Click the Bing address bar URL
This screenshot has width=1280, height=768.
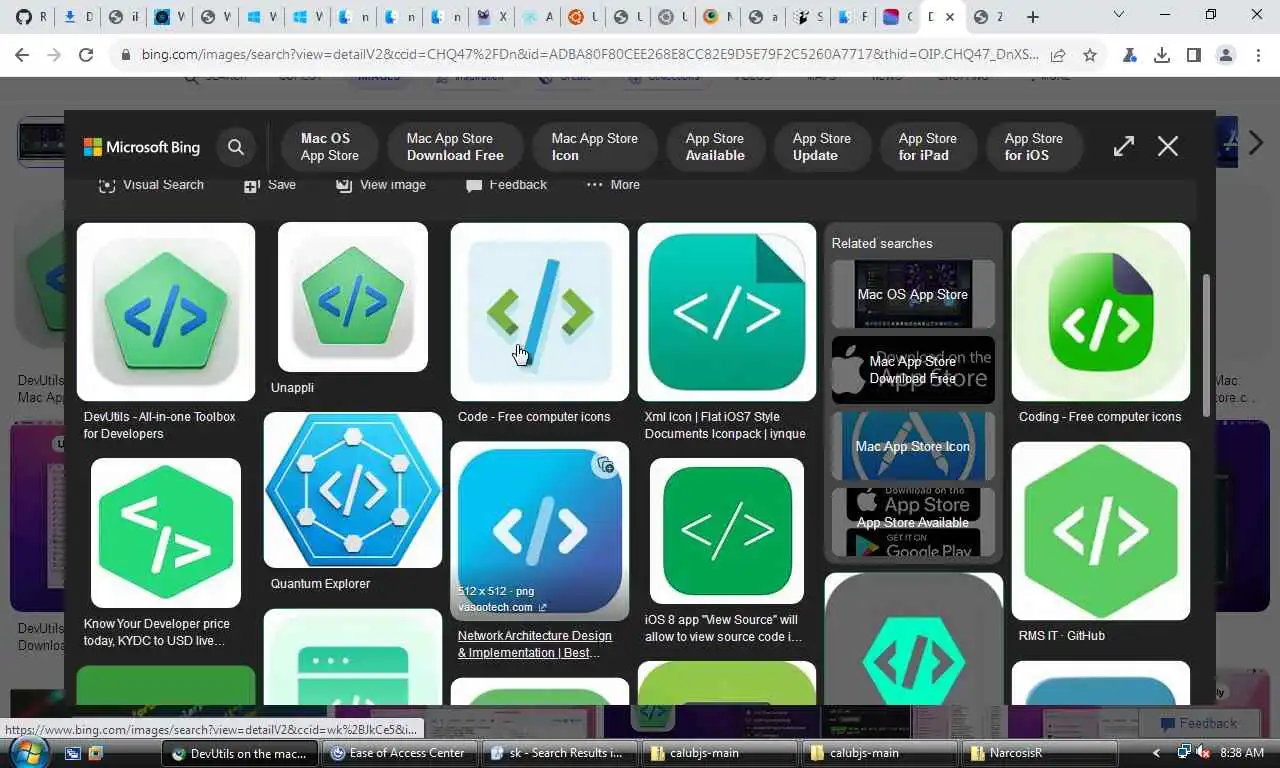(x=590, y=56)
